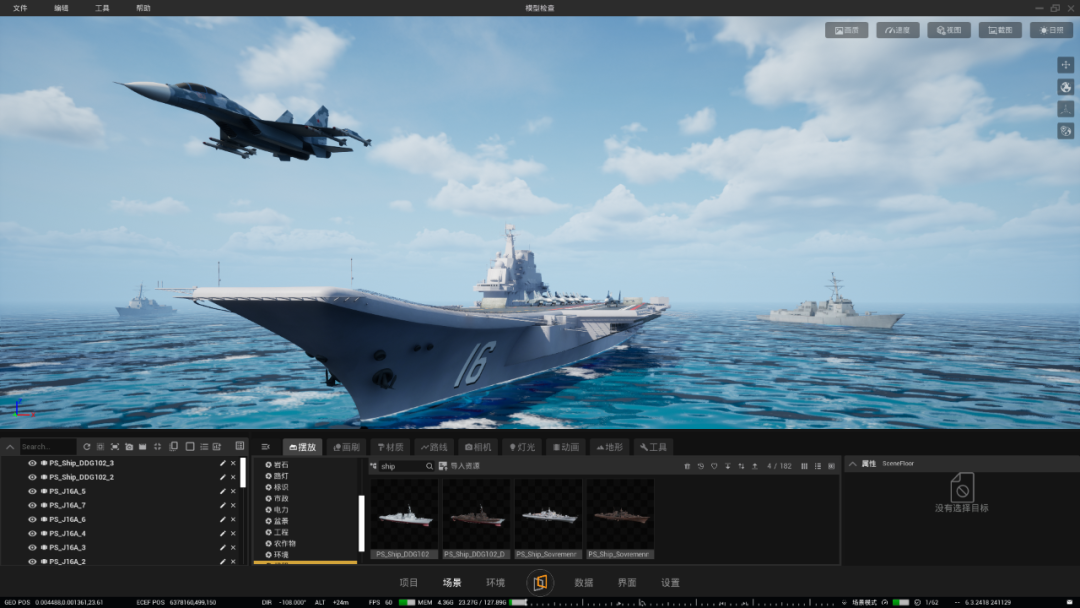Select the PS_Ship_DDG102 asset thumbnail
The height and width of the screenshot is (608, 1080).
point(404,518)
